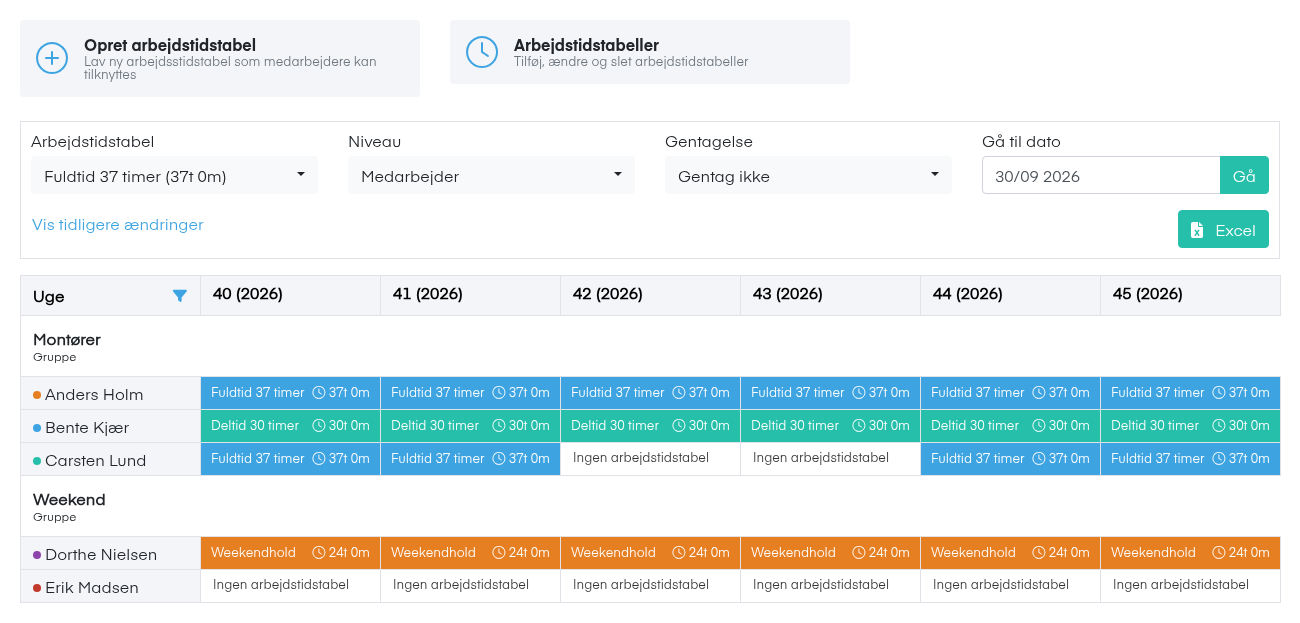Click the week 41 (2026) column header
The height and width of the screenshot is (623, 1300).
pyautogui.click(x=471, y=295)
